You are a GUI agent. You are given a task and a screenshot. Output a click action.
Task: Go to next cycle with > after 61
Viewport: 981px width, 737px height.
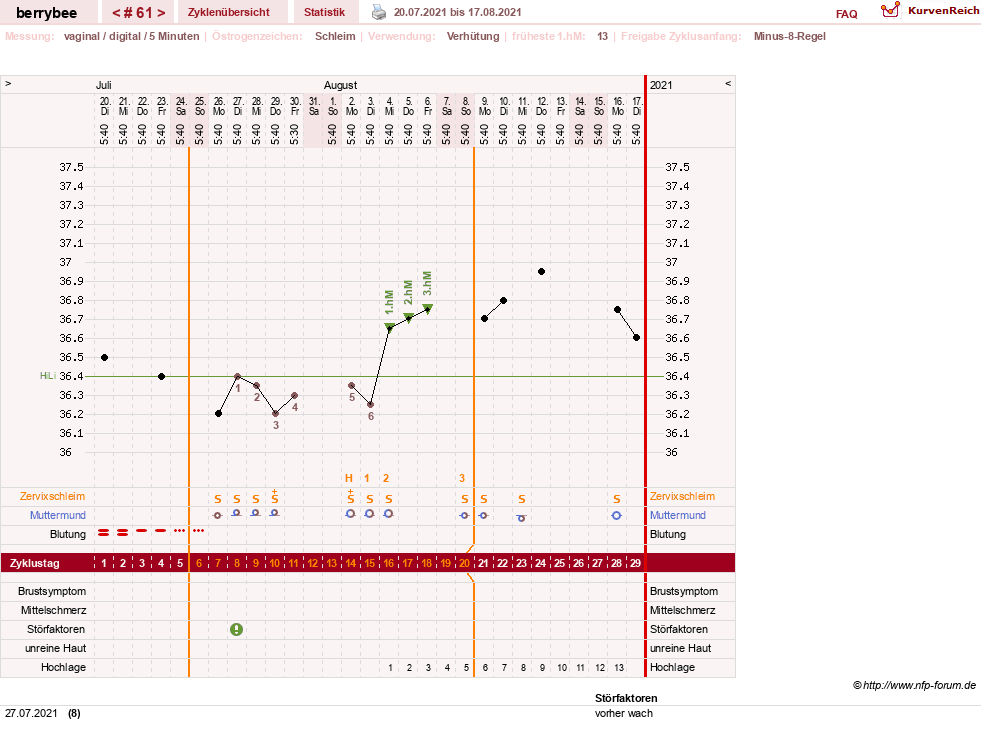click(161, 13)
